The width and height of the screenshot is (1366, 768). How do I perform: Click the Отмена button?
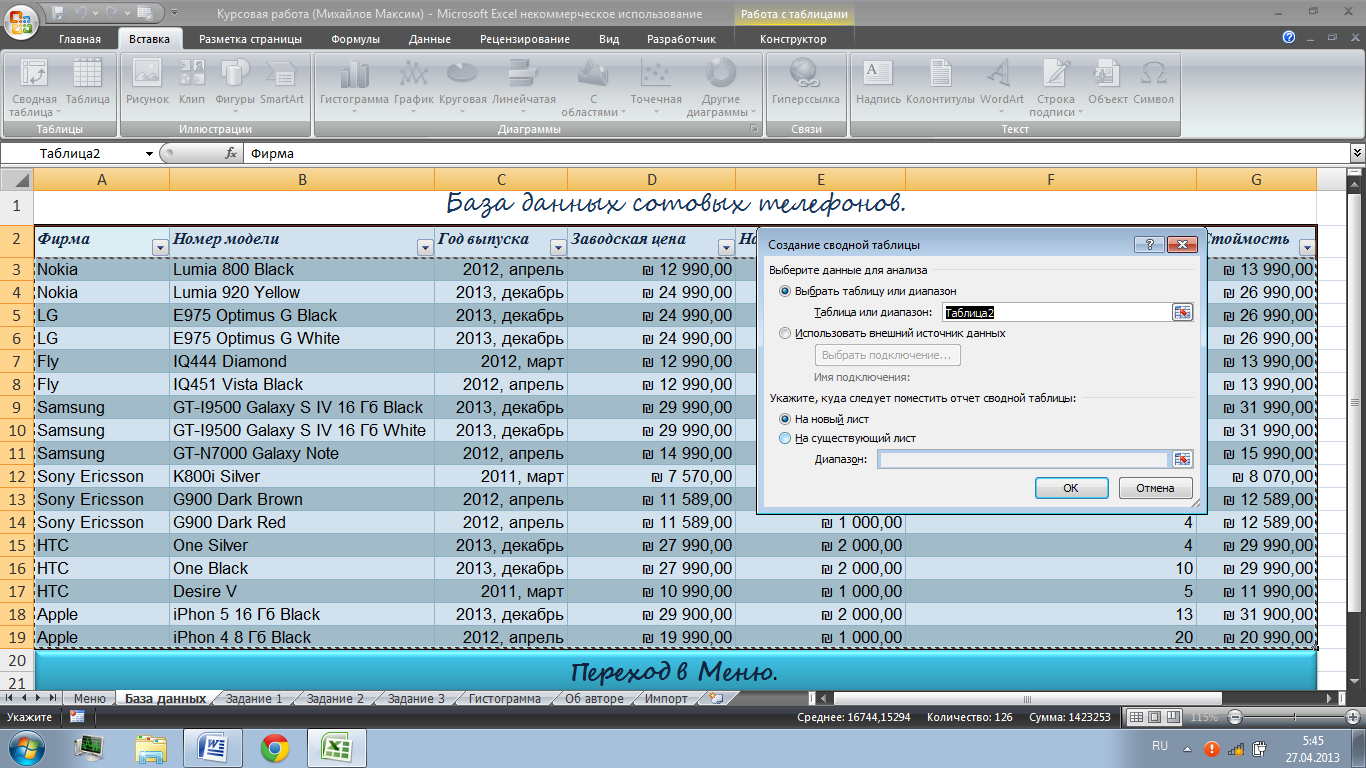pos(1155,488)
